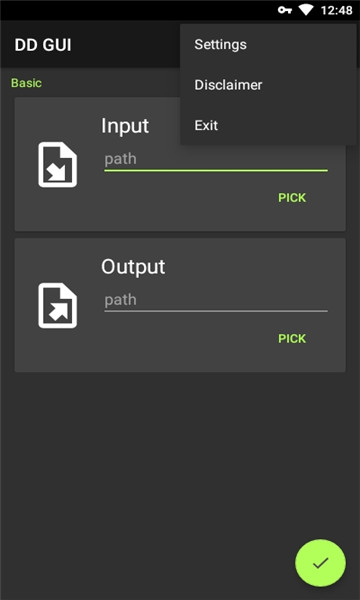Tap the Input card heading

pos(125,126)
